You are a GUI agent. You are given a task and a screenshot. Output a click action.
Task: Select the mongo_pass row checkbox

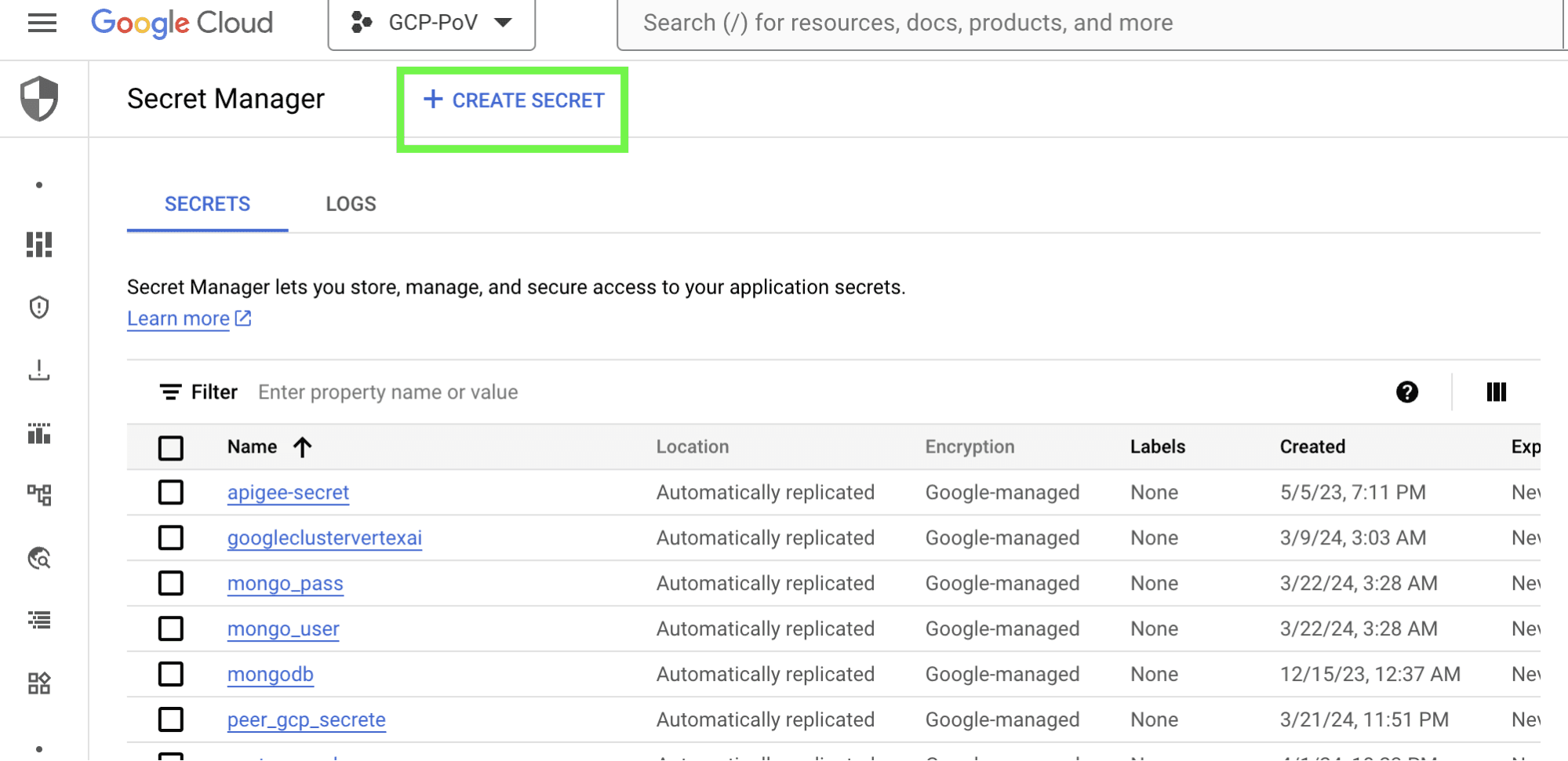(x=171, y=584)
